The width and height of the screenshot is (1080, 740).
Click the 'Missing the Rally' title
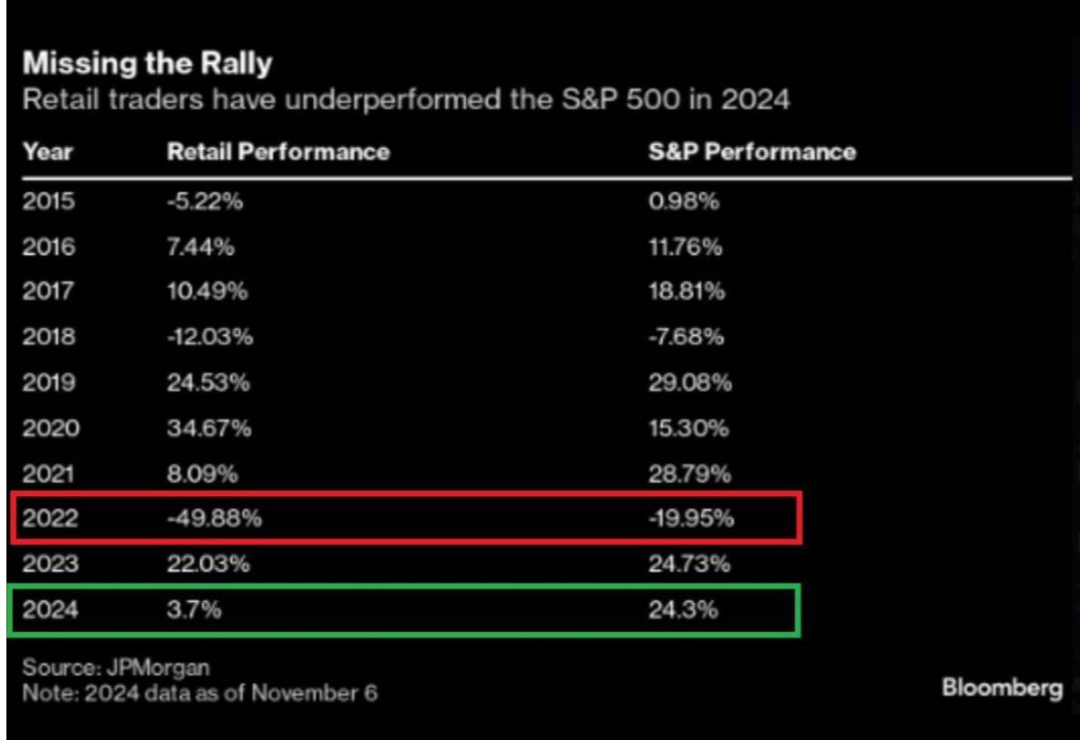(x=147, y=63)
